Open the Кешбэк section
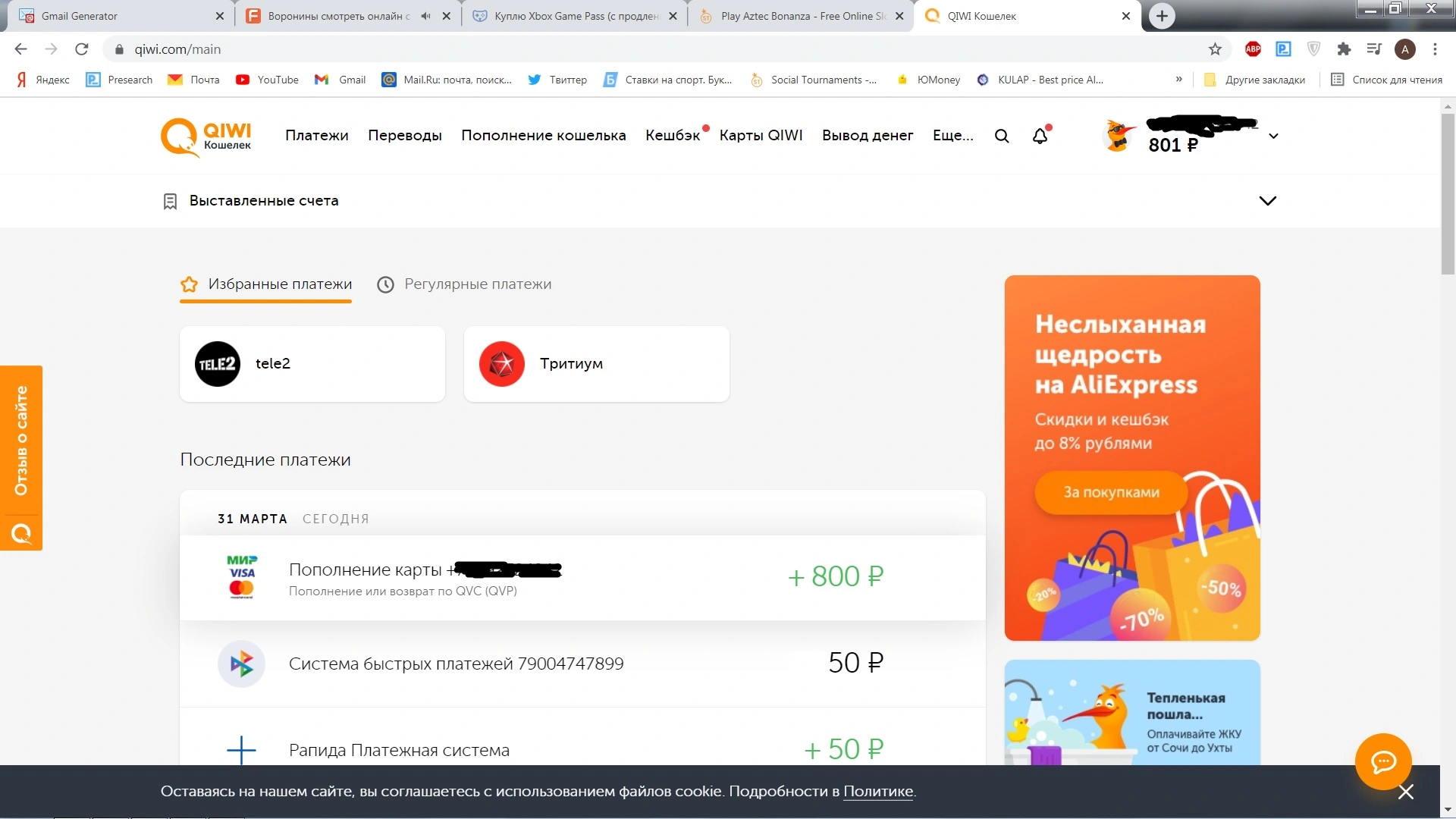Viewport: 1456px width, 819px height. coord(673,136)
